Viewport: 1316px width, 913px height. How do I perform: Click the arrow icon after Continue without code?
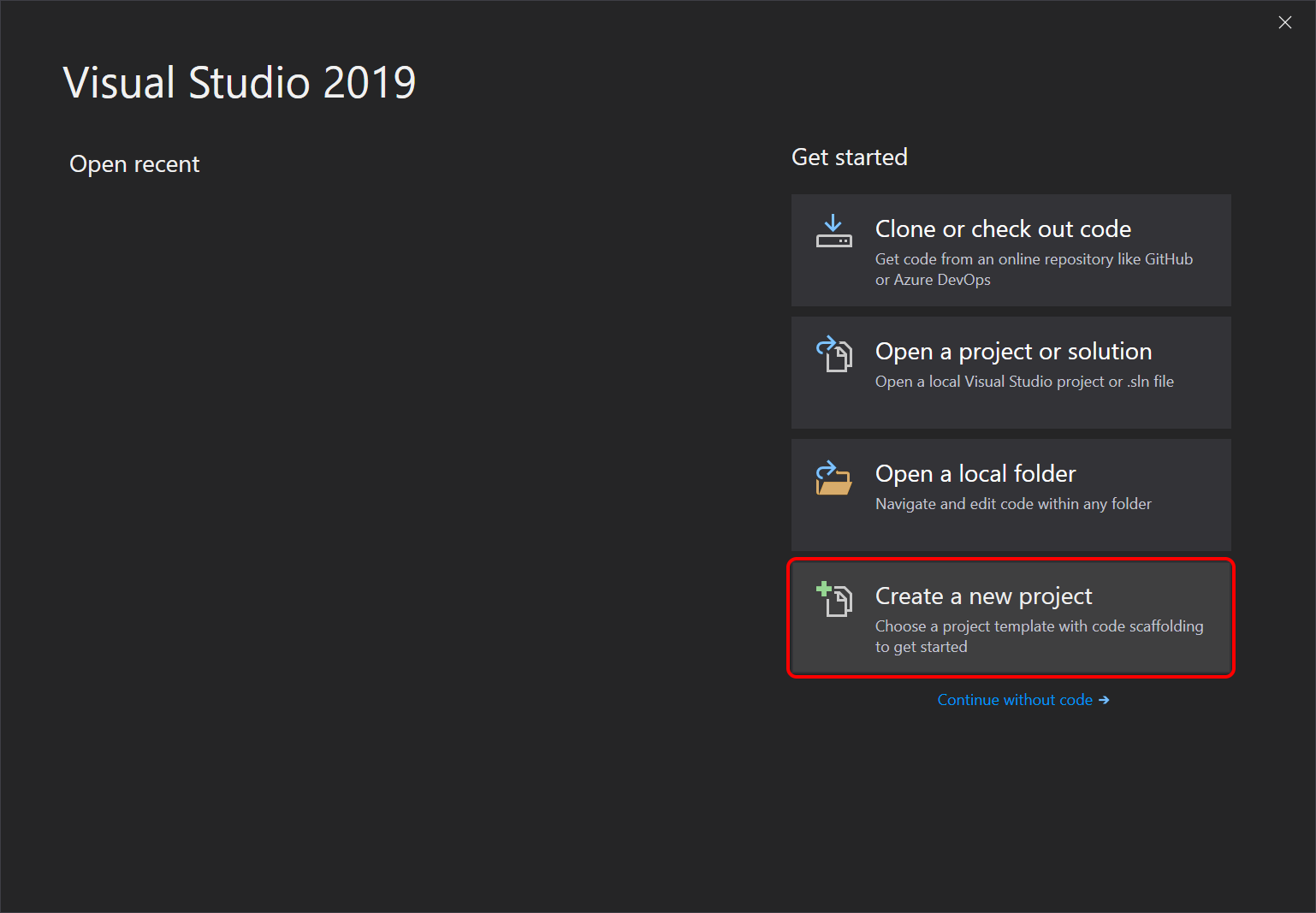pyautogui.click(x=1104, y=700)
